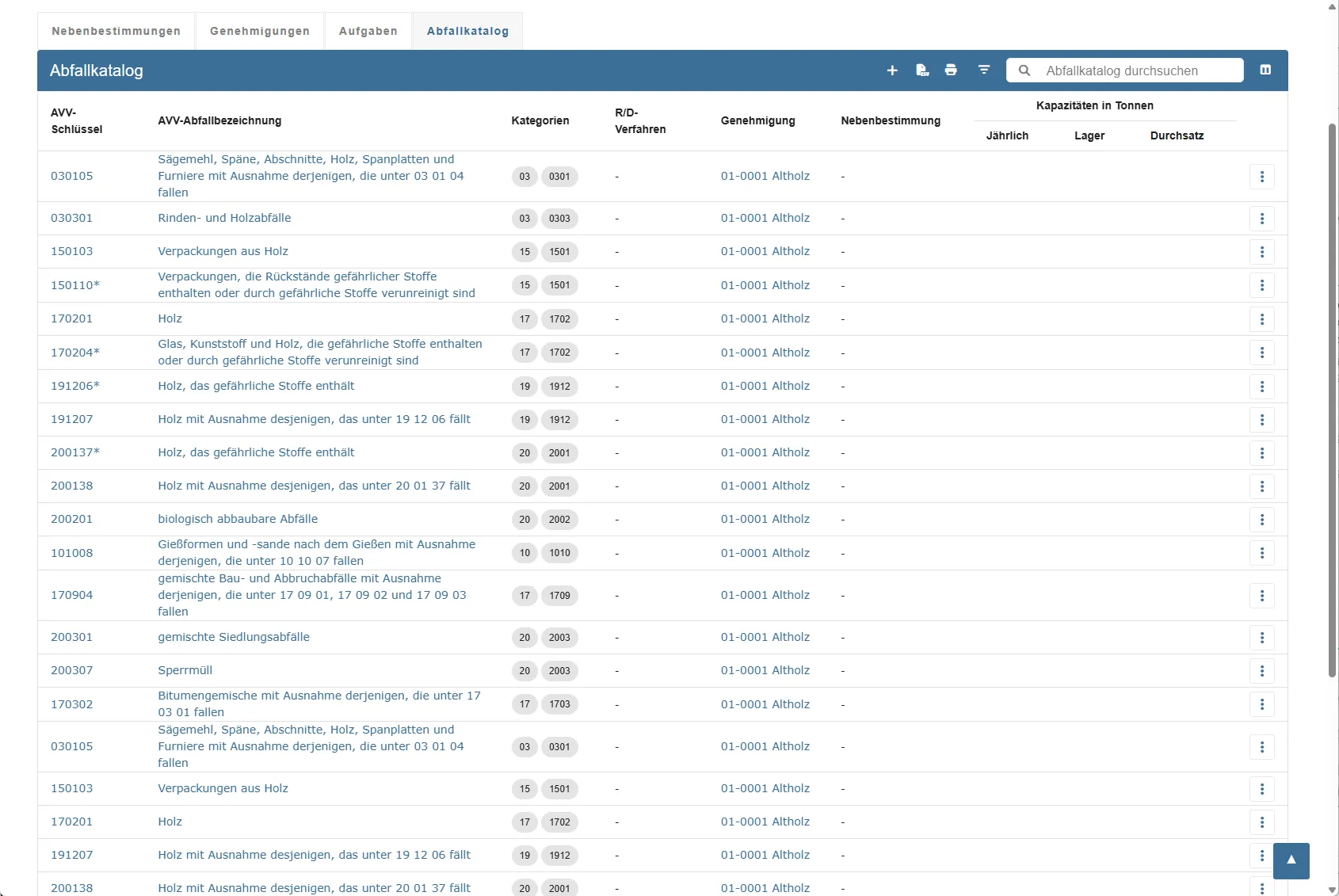1339x896 pixels.
Task: Focus the 'Abfallkatalog durchsuchen' search field
Action: (x=1125, y=71)
